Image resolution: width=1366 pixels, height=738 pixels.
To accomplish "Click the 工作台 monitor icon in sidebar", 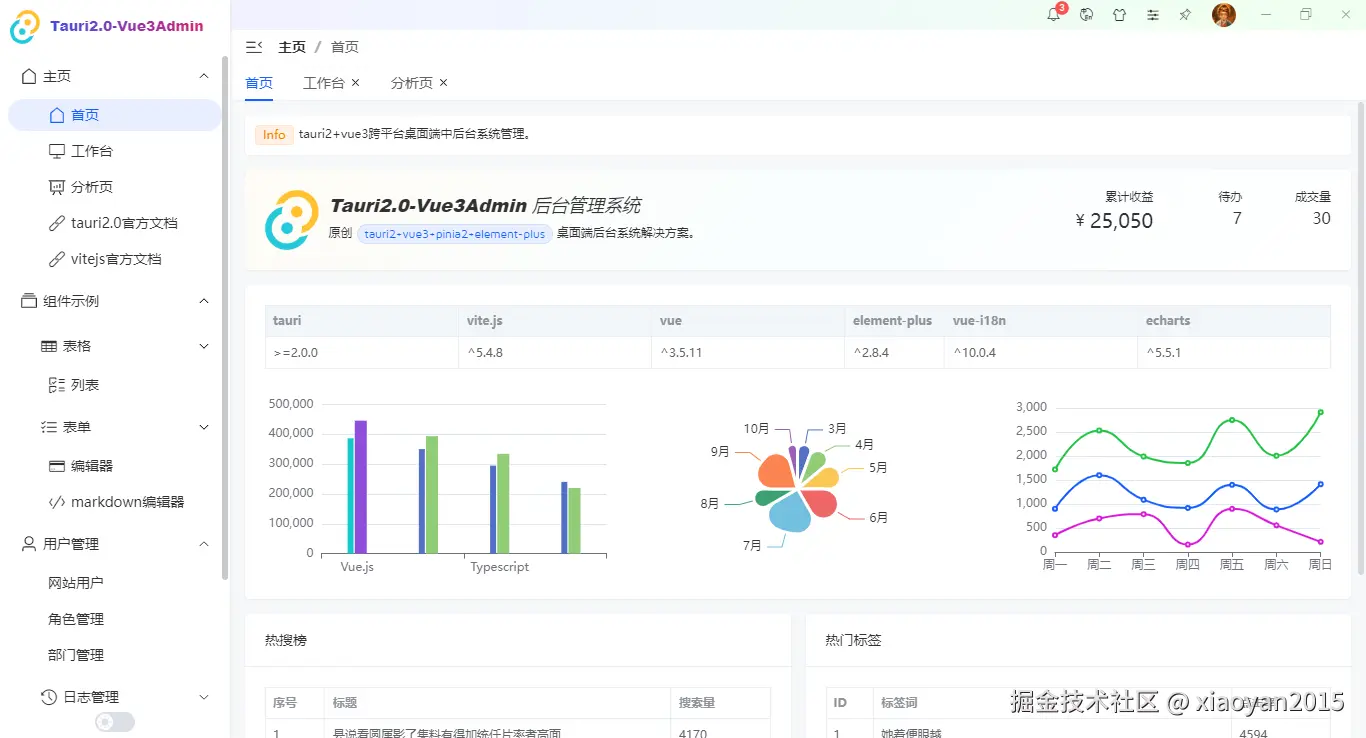I will pos(57,150).
